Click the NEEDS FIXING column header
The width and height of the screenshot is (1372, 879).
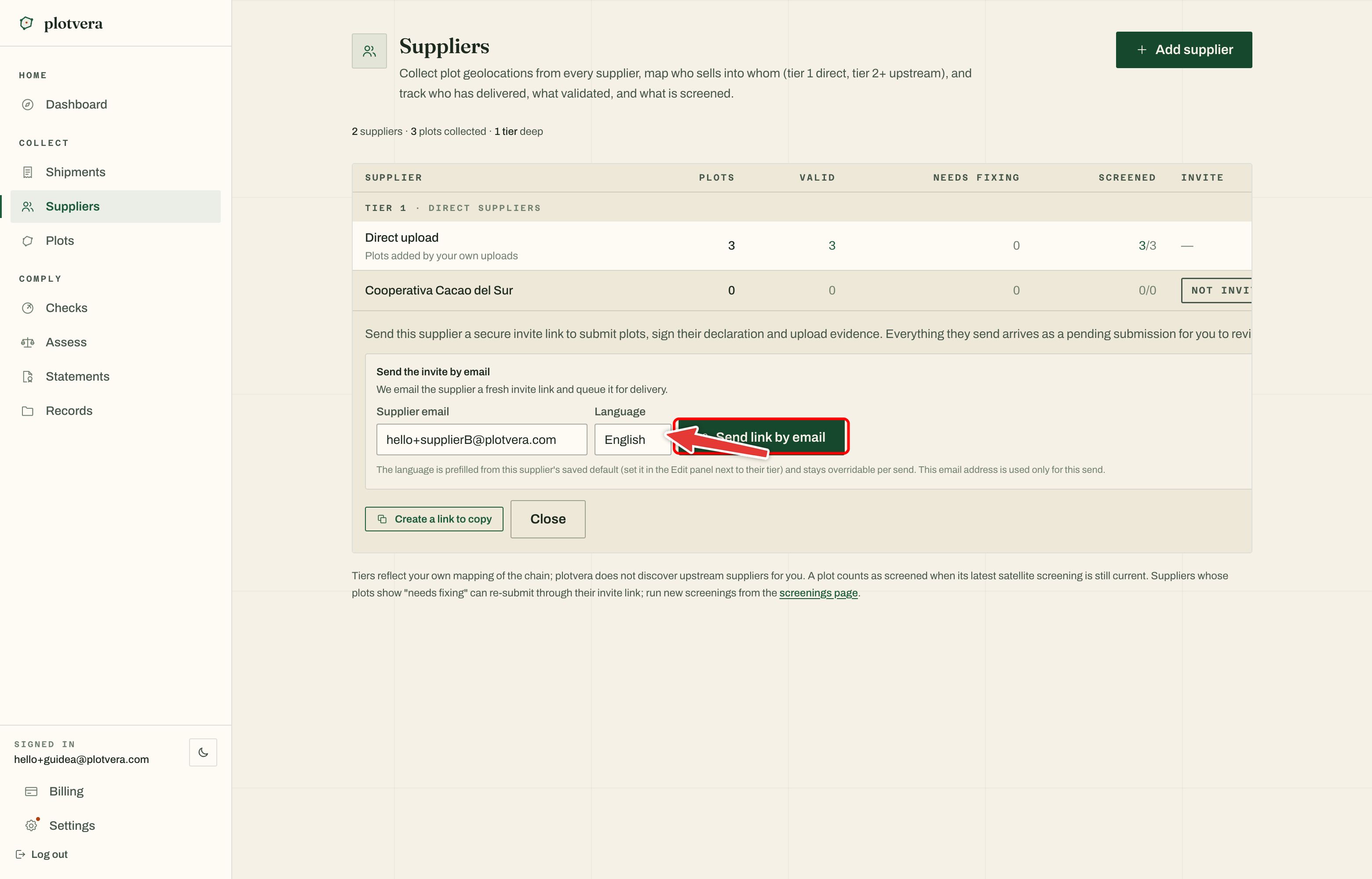pos(976,178)
